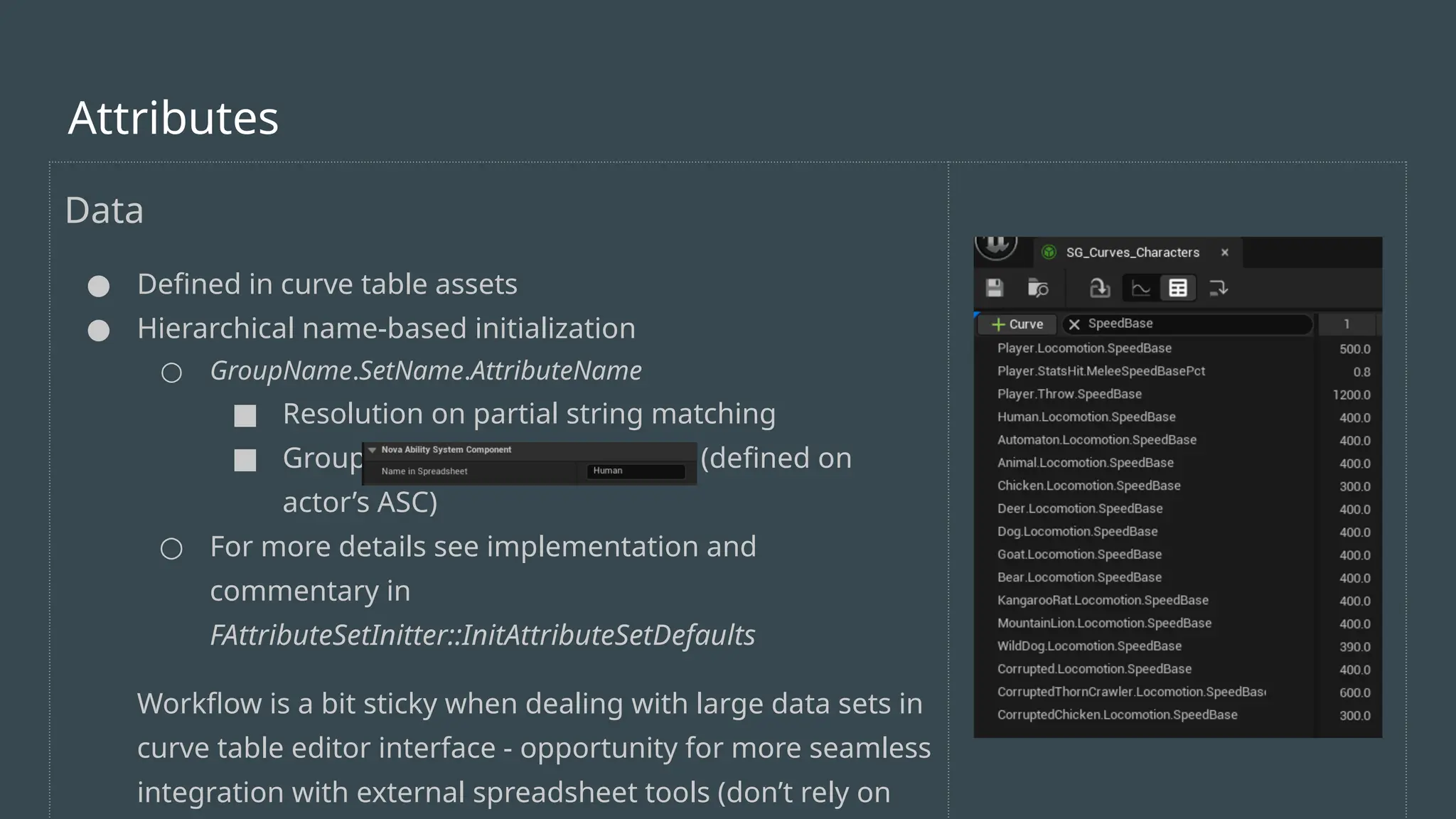Select the Human.Locomotion.SpeedBase row
This screenshot has height=819, width=1456.
point(1177,417)
